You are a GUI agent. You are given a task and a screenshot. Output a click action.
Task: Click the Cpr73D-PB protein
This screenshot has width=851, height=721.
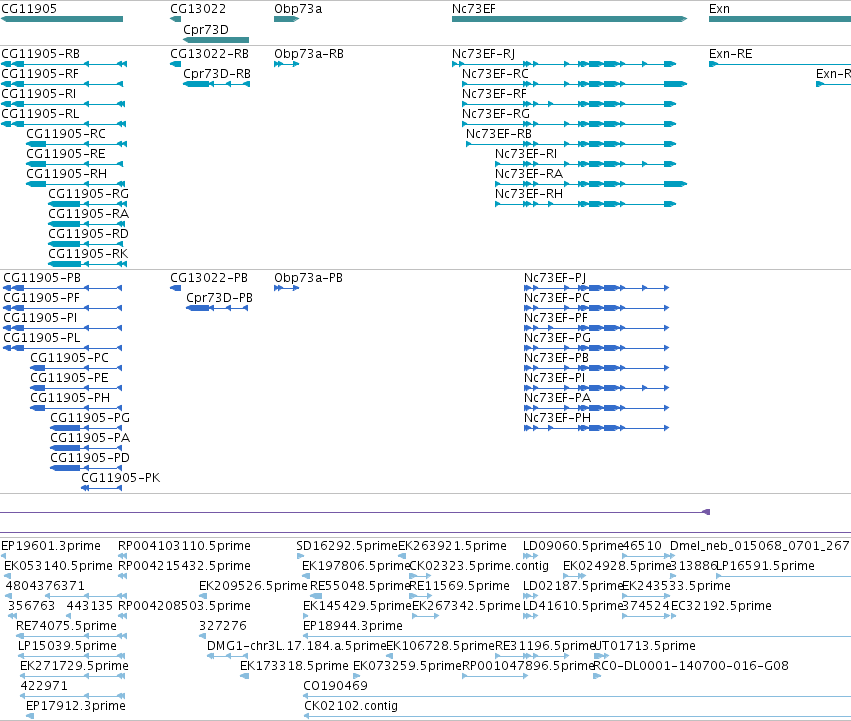click(x=217, y=308)
